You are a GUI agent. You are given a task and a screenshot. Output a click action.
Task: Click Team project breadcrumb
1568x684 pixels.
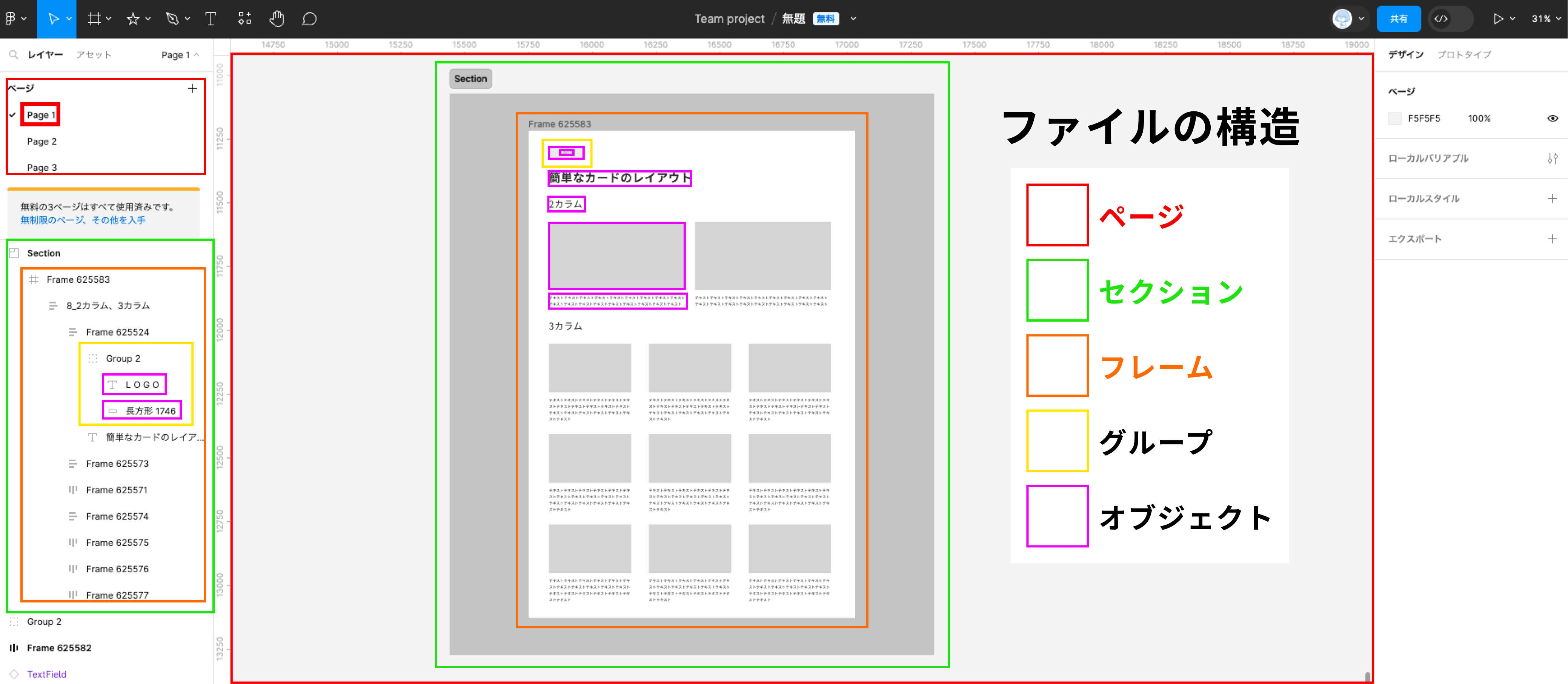tap(729, 19)
